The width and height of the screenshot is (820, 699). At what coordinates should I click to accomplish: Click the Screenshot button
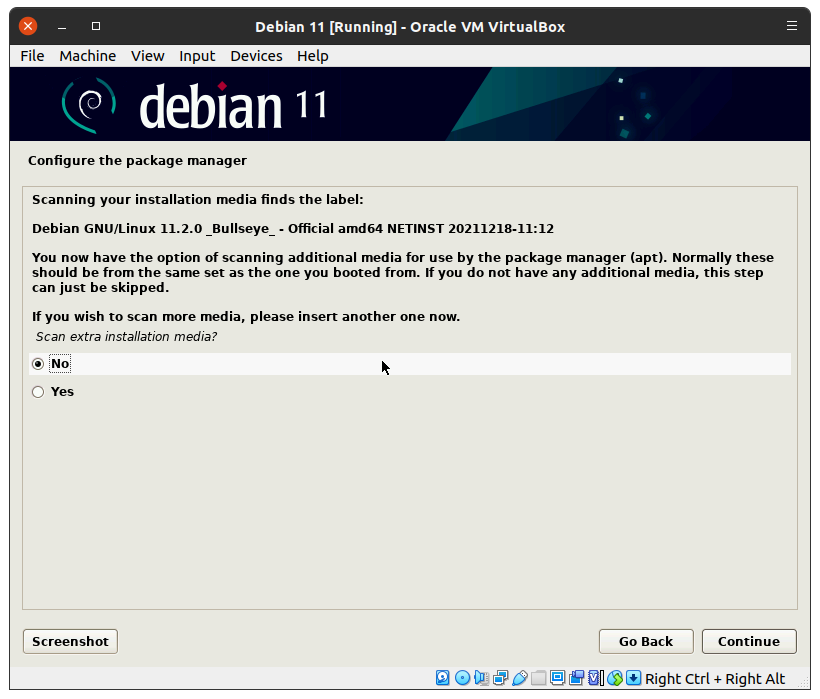click(70, 641)
